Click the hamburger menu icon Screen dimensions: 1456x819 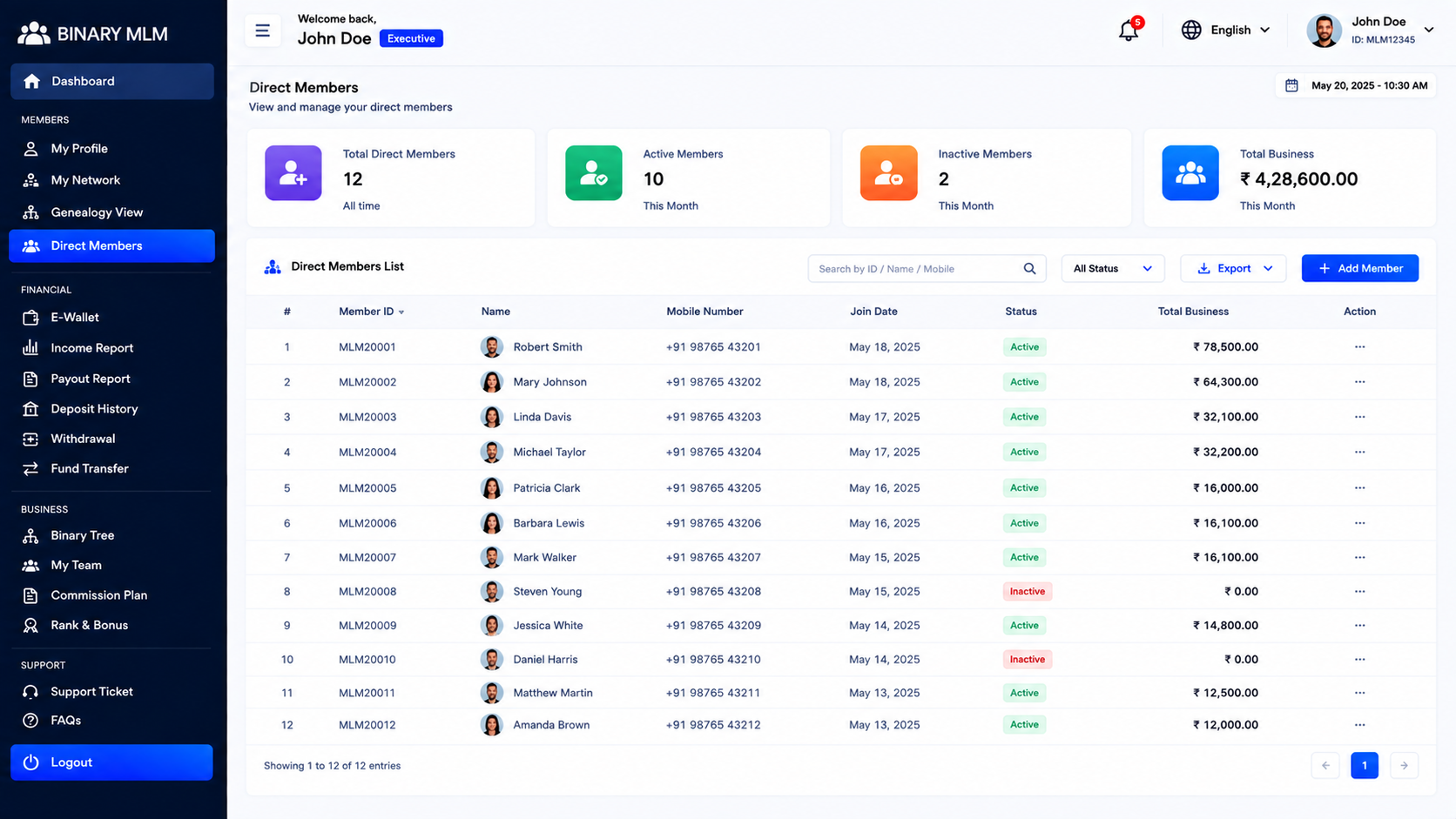262,31
